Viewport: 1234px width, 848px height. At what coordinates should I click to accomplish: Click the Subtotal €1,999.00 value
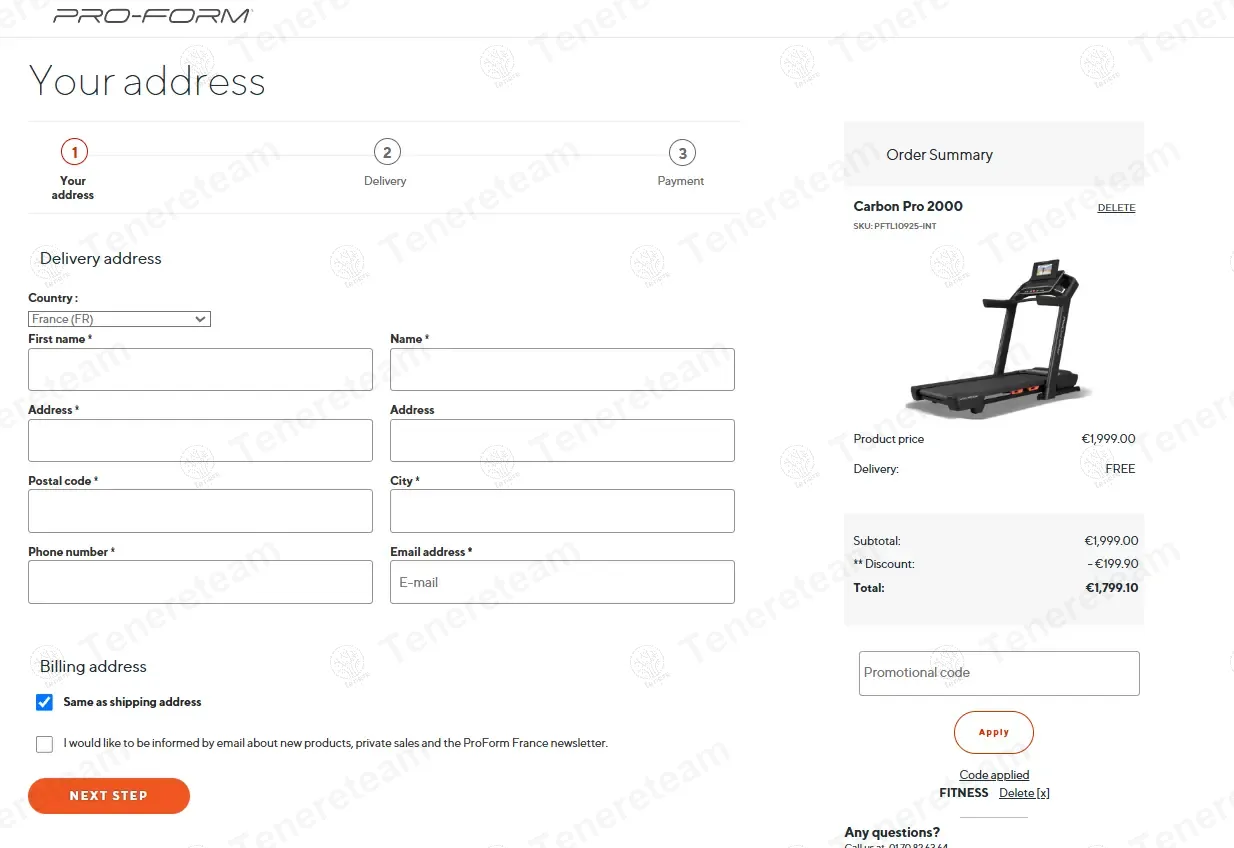click(x=1112, y=541)
